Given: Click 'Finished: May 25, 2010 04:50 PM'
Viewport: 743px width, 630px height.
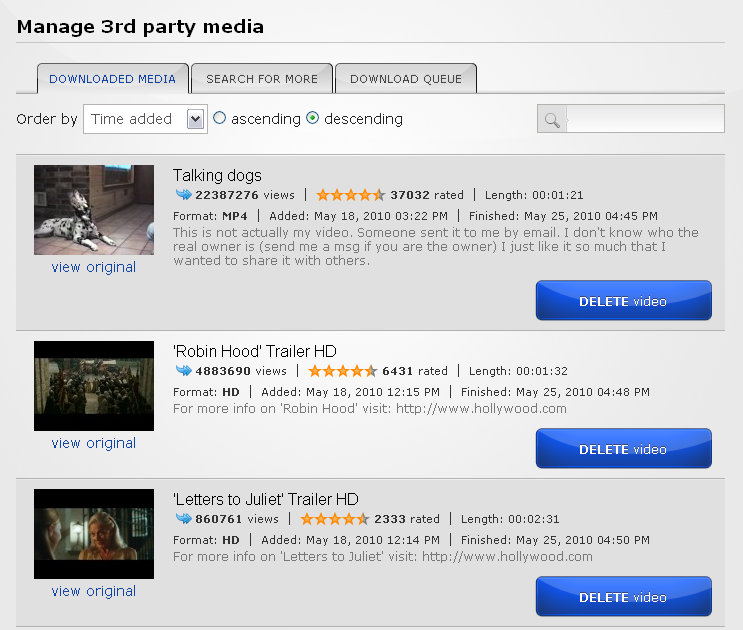Looking at the screenshot, I should click(555, 540).
